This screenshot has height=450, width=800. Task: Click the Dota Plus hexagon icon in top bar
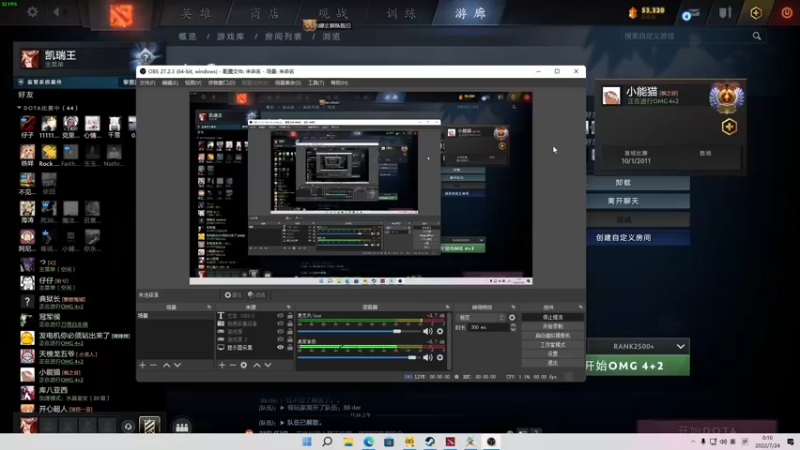pos(756,13)
